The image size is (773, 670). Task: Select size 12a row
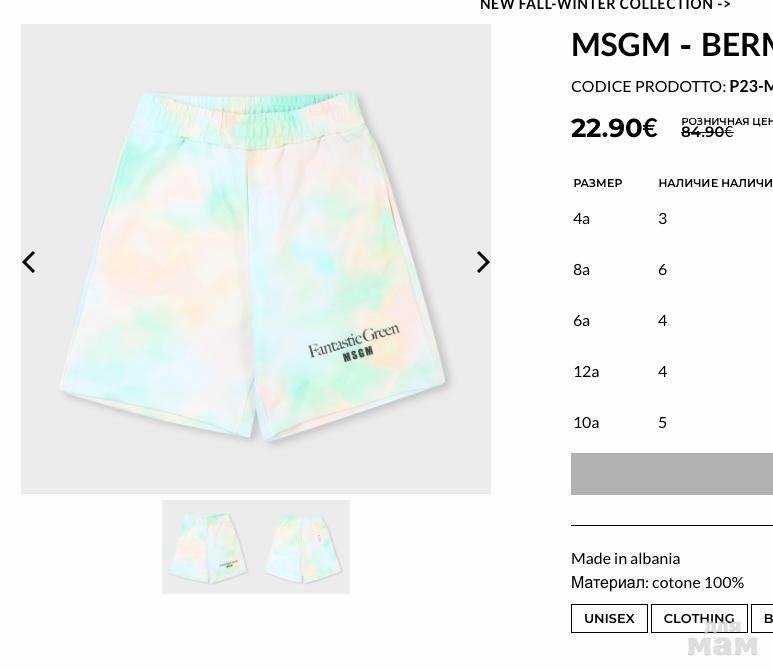[672, 371]
